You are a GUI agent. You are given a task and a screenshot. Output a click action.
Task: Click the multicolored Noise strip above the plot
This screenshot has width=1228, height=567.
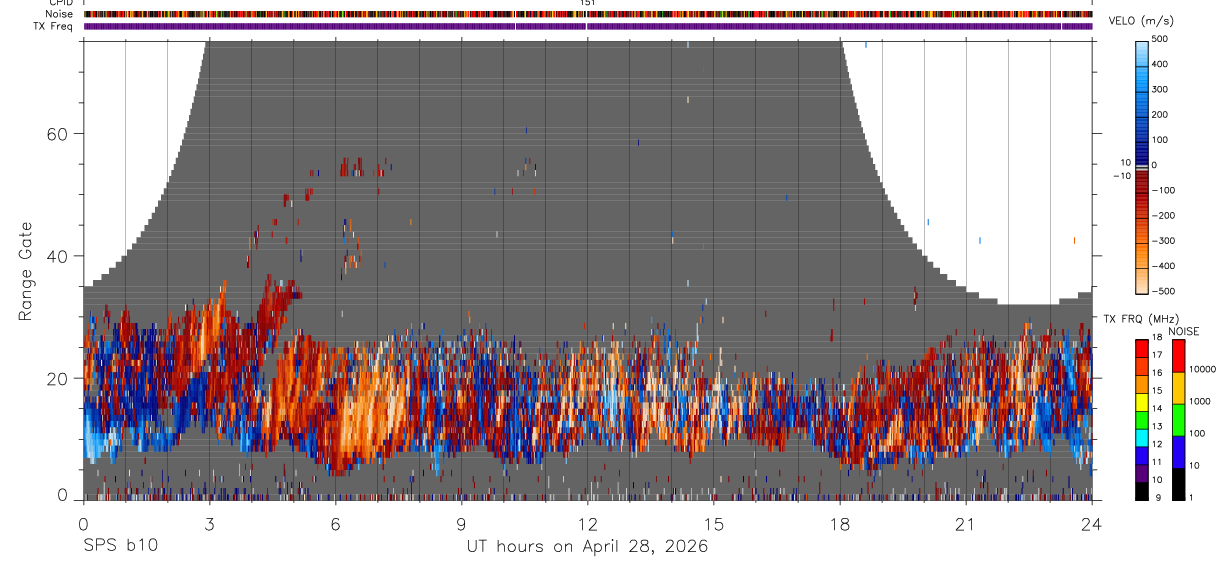click(587, 14)
